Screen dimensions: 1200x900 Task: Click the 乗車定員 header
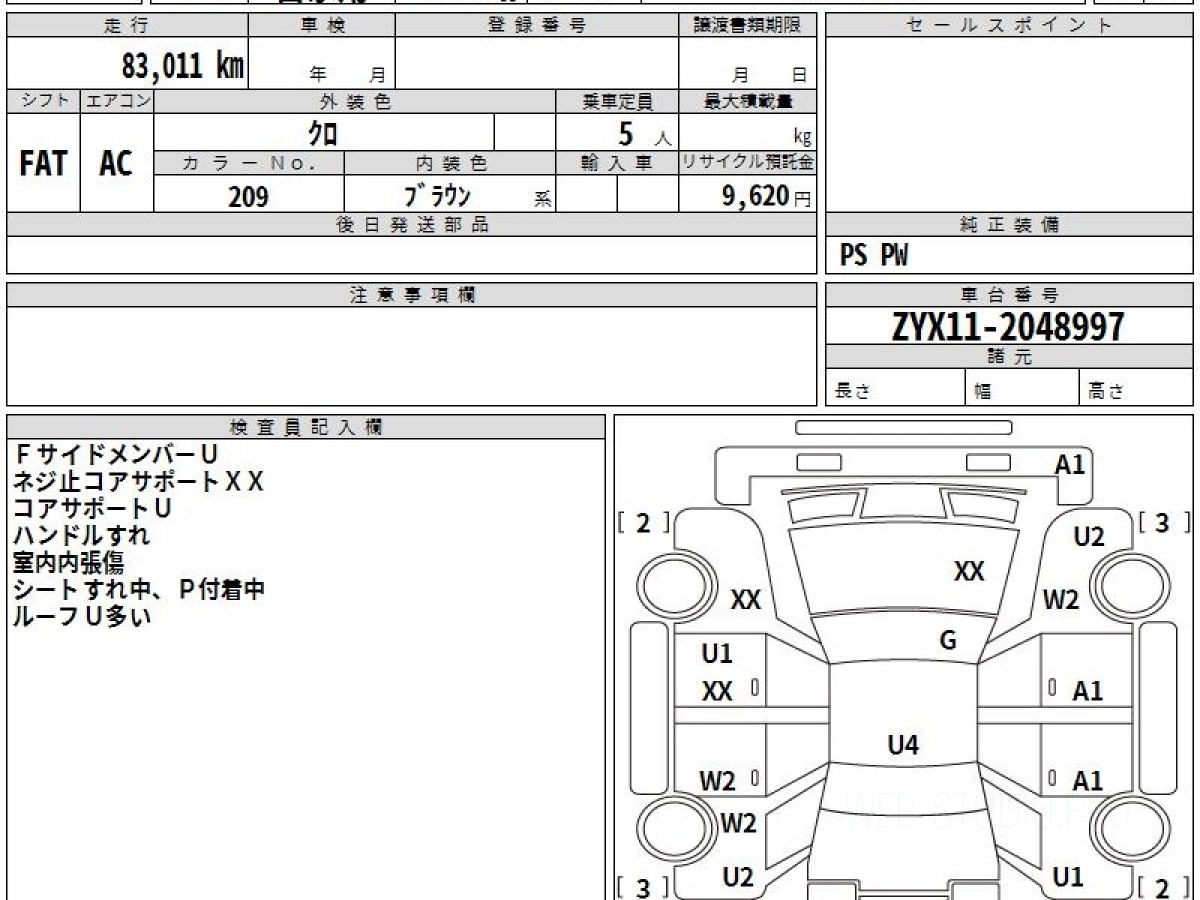point(617,101)
